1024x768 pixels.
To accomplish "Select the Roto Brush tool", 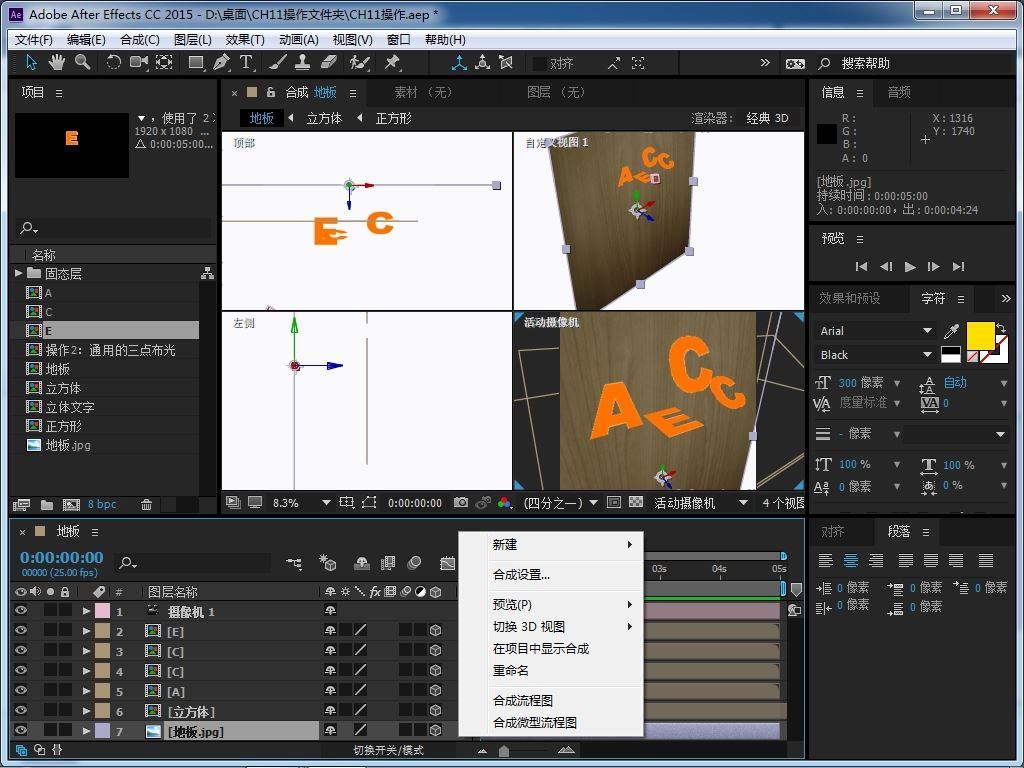I will tap(359, 63).
